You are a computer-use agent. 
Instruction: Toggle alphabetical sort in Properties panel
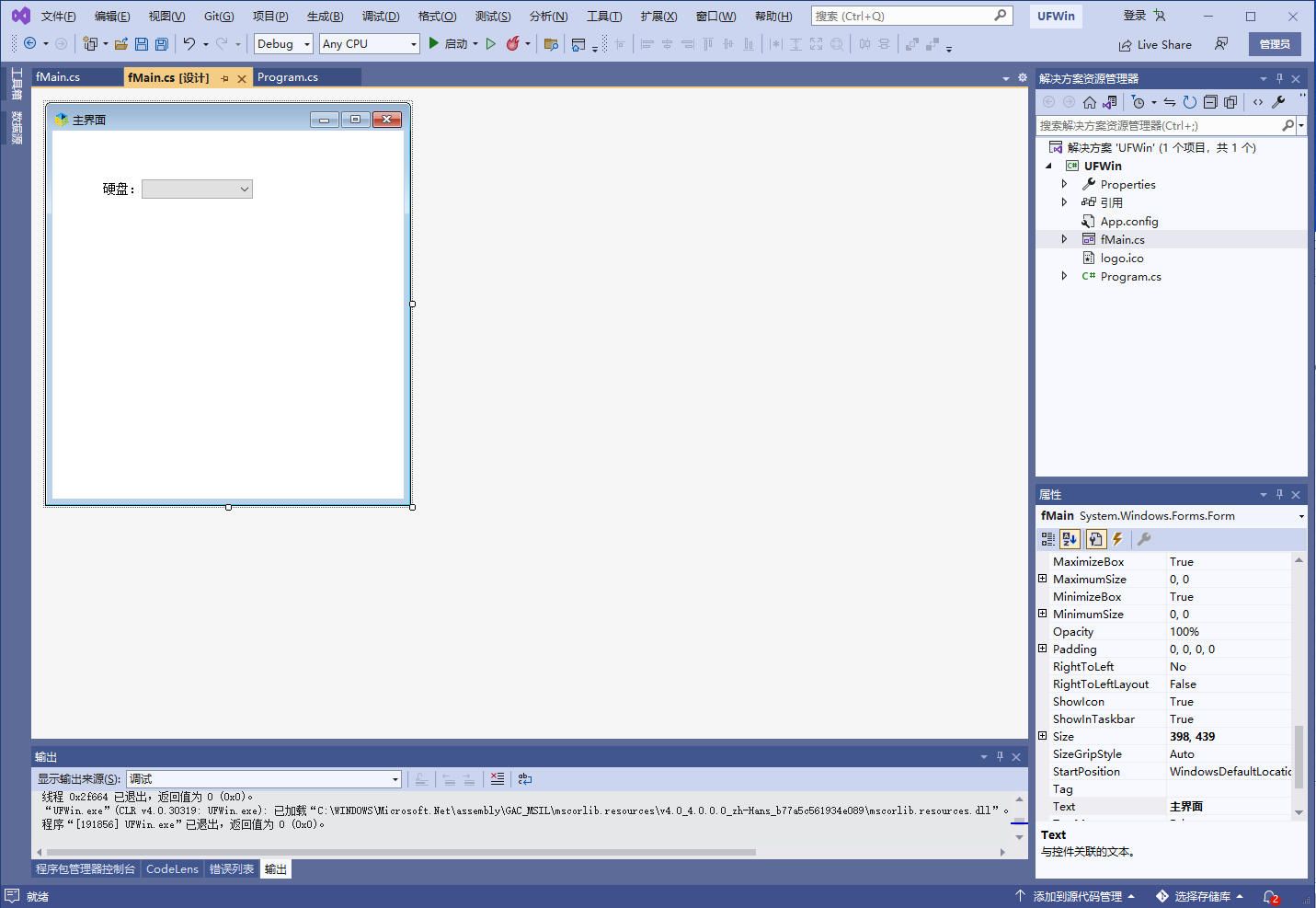pos(1070,539)
